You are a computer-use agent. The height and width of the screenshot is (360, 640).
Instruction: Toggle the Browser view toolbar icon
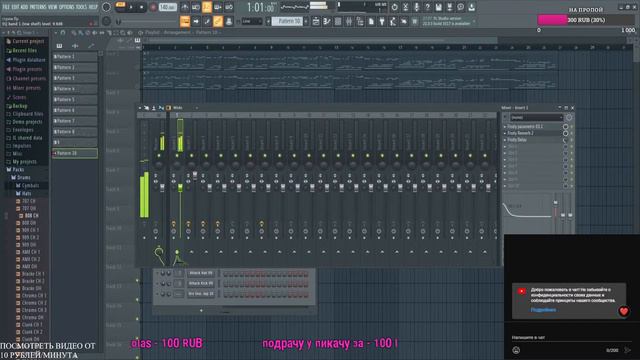[360, 21]
